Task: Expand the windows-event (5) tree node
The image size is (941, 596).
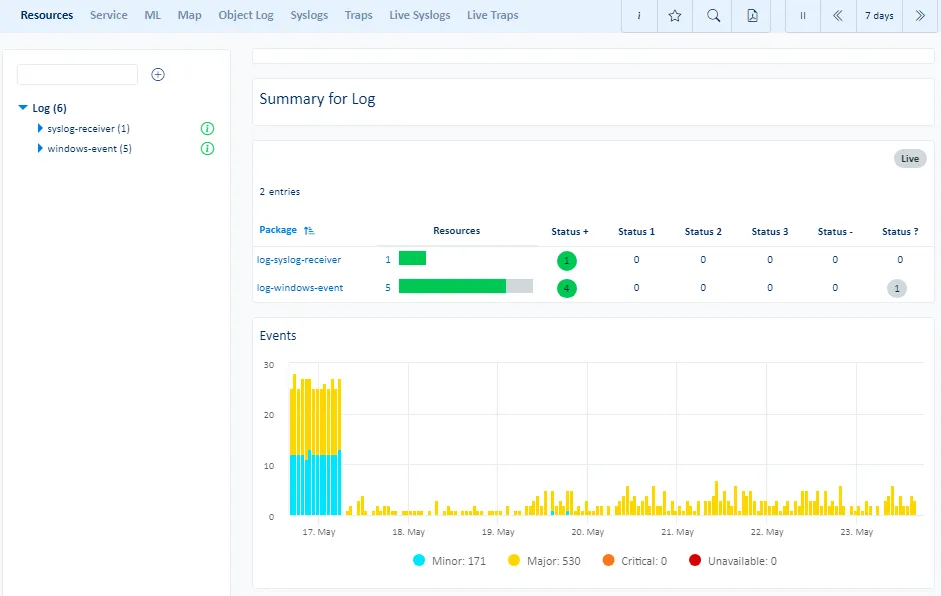Action: [x=40, y=149]
